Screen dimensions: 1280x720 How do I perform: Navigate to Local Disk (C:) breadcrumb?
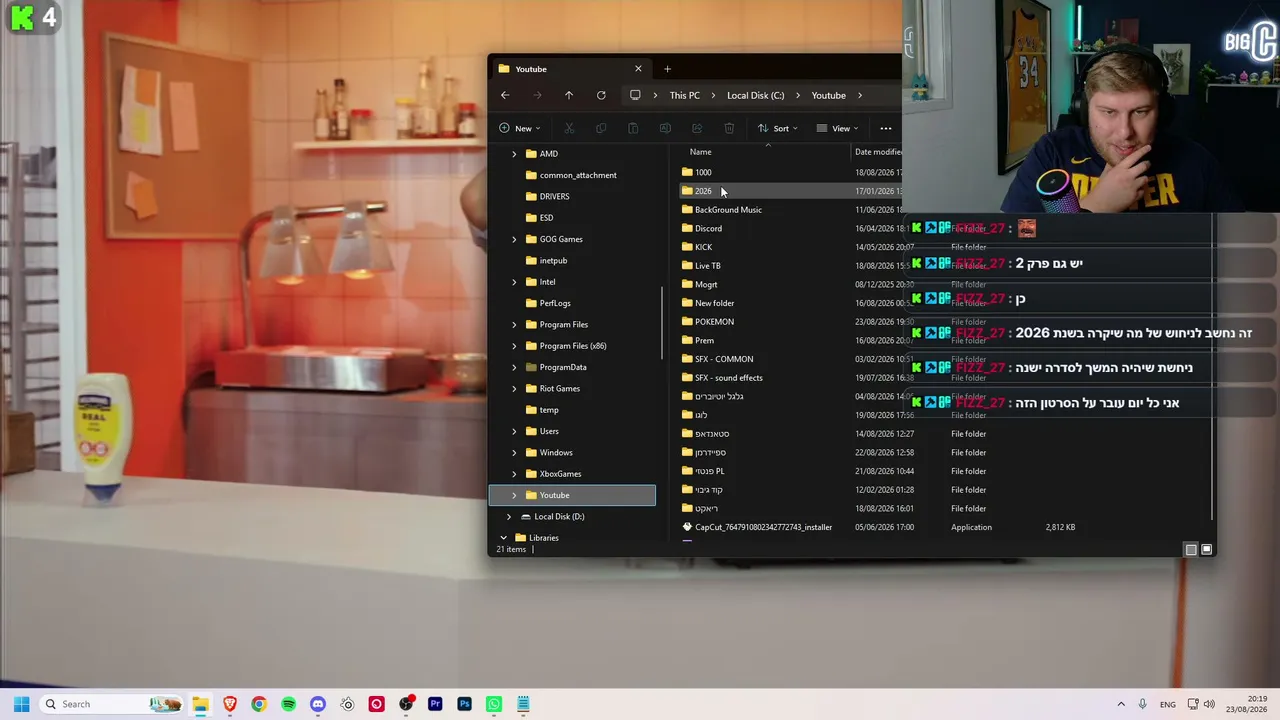point(755,95)
